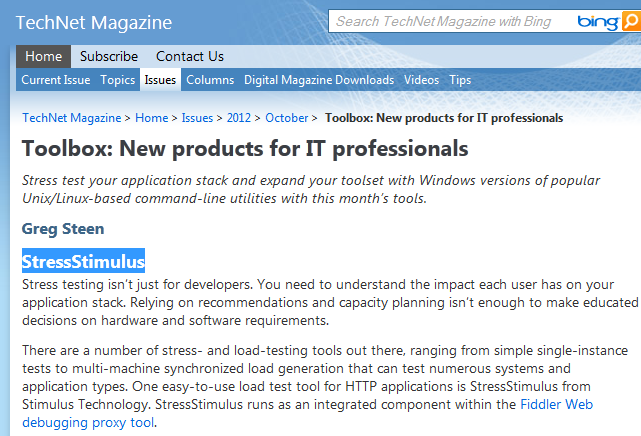Open Videos in sub-navigation

pyautogui.click(x=421, y=80)
